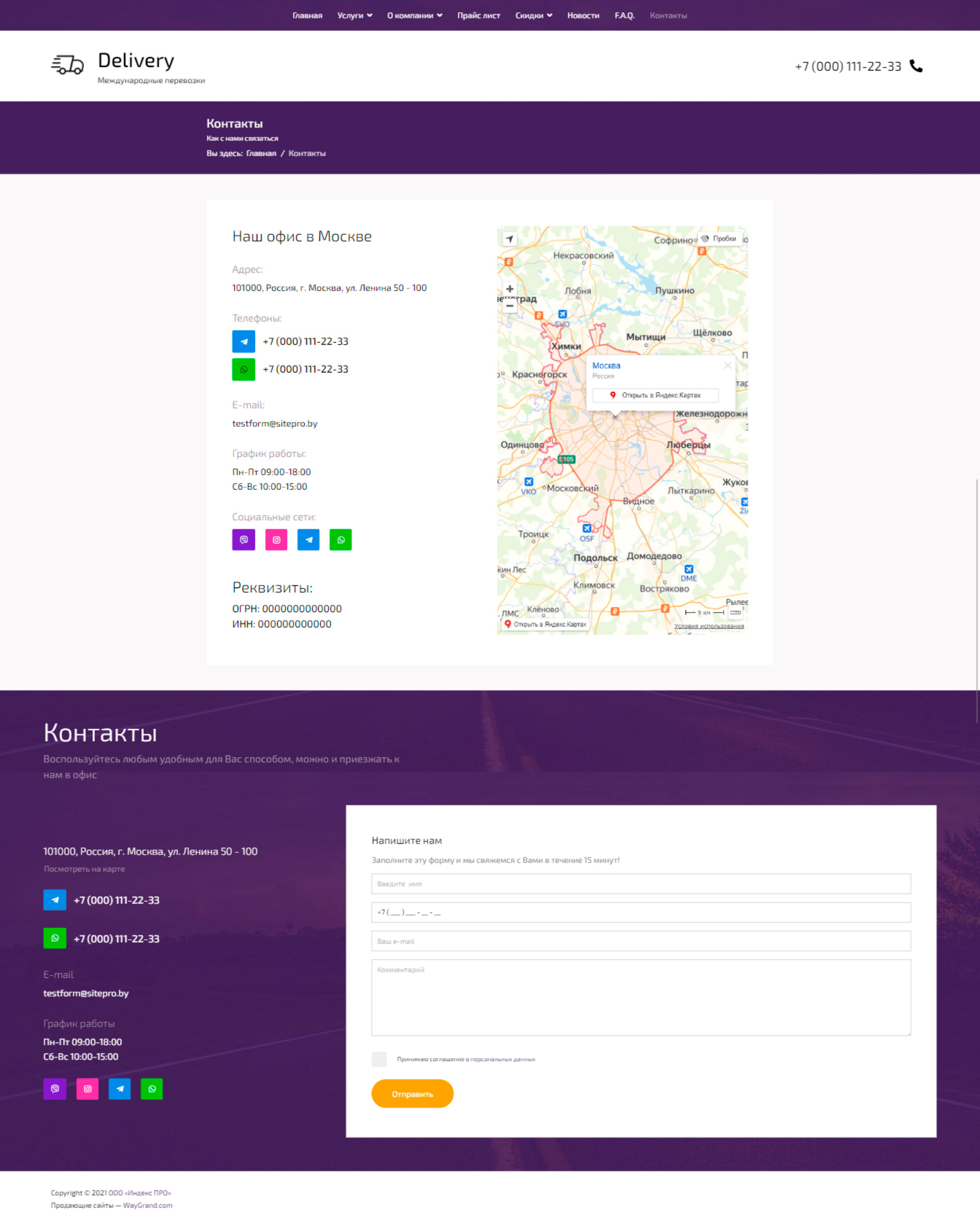Open Instagram icon under Социальные сети
This screenshot has width=980, height=1226.
coord(276,540)
